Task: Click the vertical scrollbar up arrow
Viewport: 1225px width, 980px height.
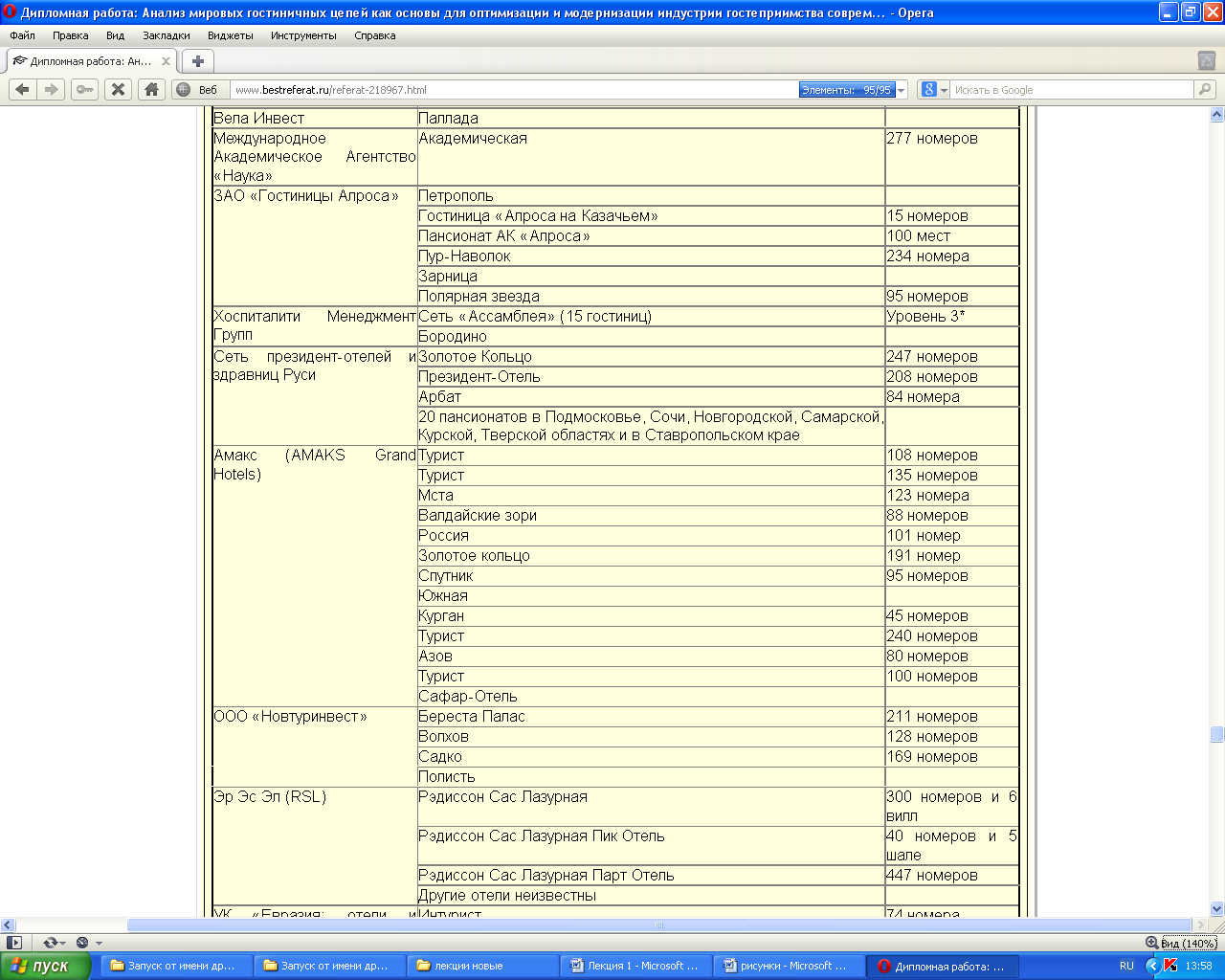Action: click(x=1216, y=114)
